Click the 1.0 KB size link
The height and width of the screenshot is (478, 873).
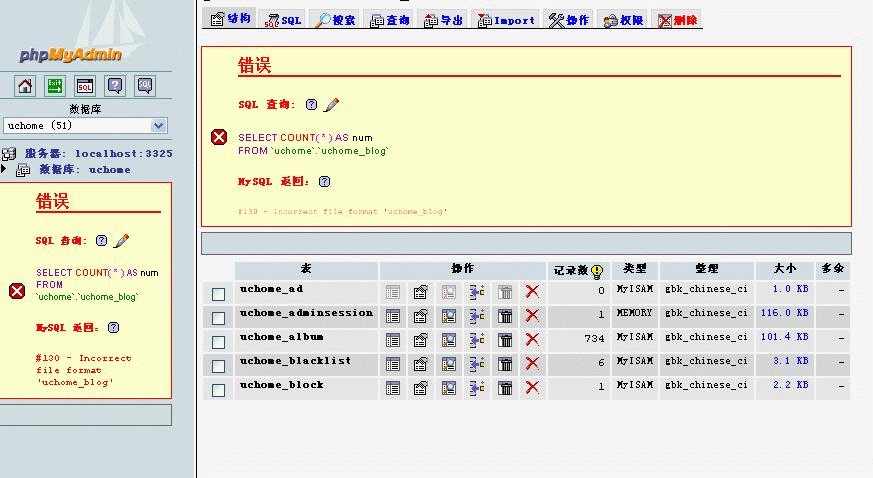coord(791,289)
